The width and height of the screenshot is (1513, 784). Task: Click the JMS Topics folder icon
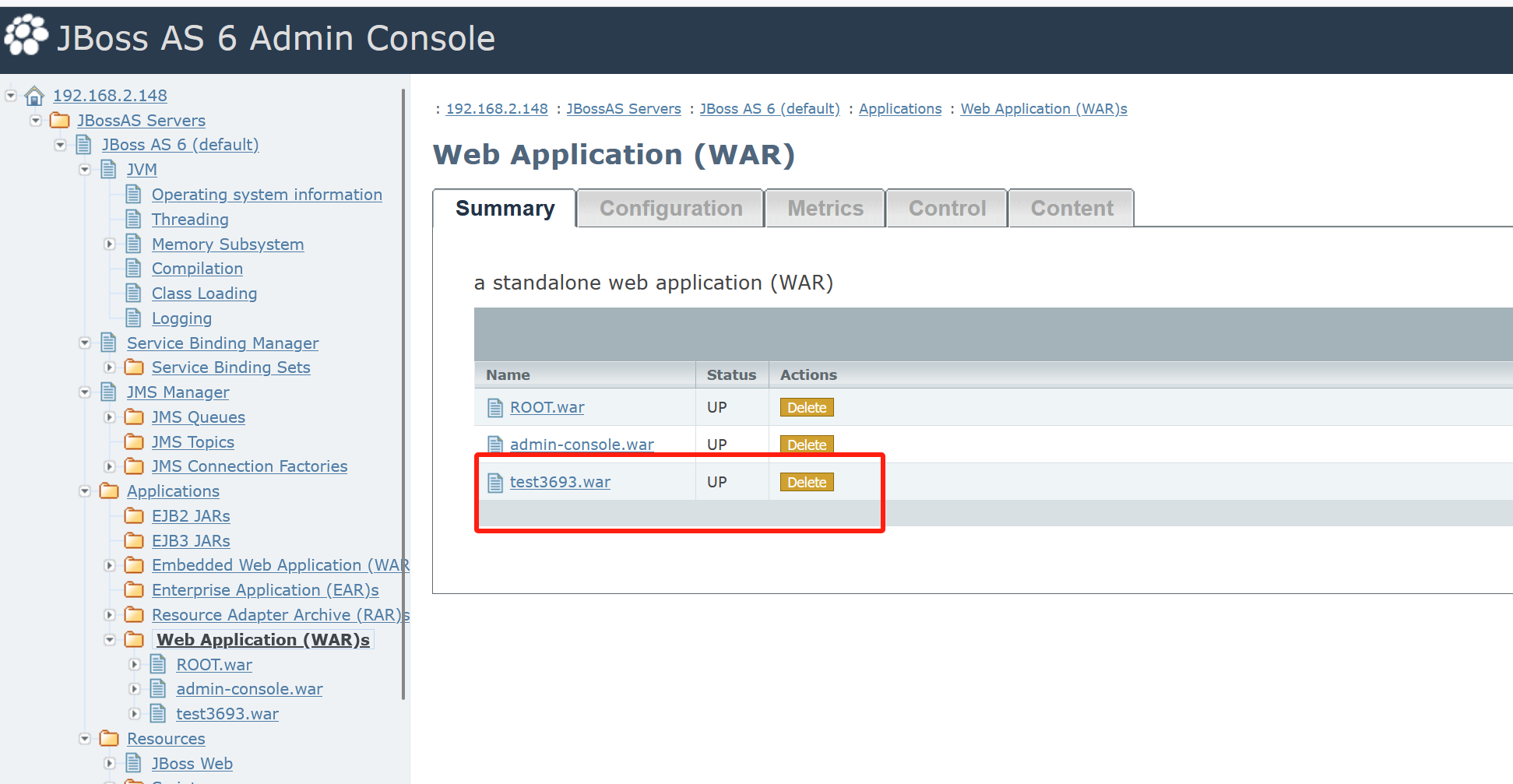135,441
